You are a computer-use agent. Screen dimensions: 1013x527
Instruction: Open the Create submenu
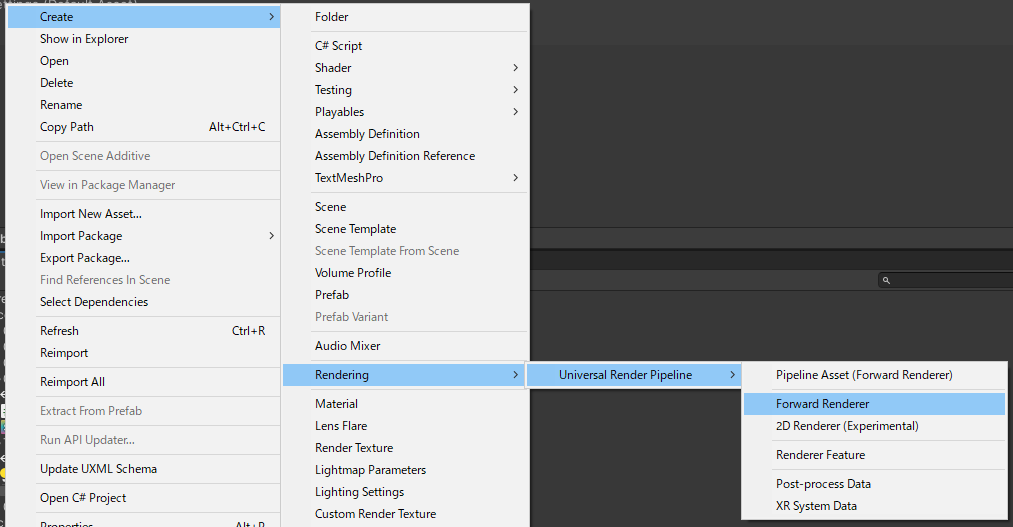coord(143,17)
